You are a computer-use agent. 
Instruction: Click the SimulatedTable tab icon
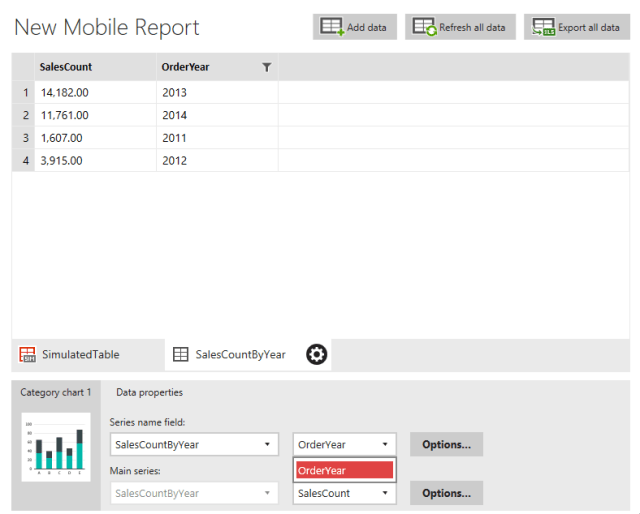click(28, 354)
